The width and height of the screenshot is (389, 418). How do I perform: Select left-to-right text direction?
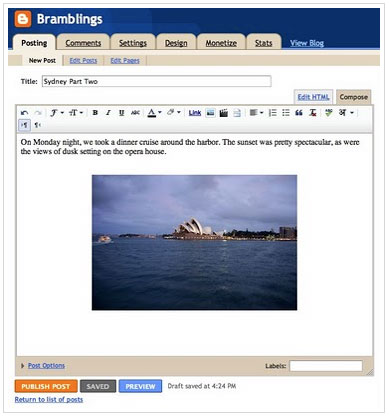coord(25,125)
